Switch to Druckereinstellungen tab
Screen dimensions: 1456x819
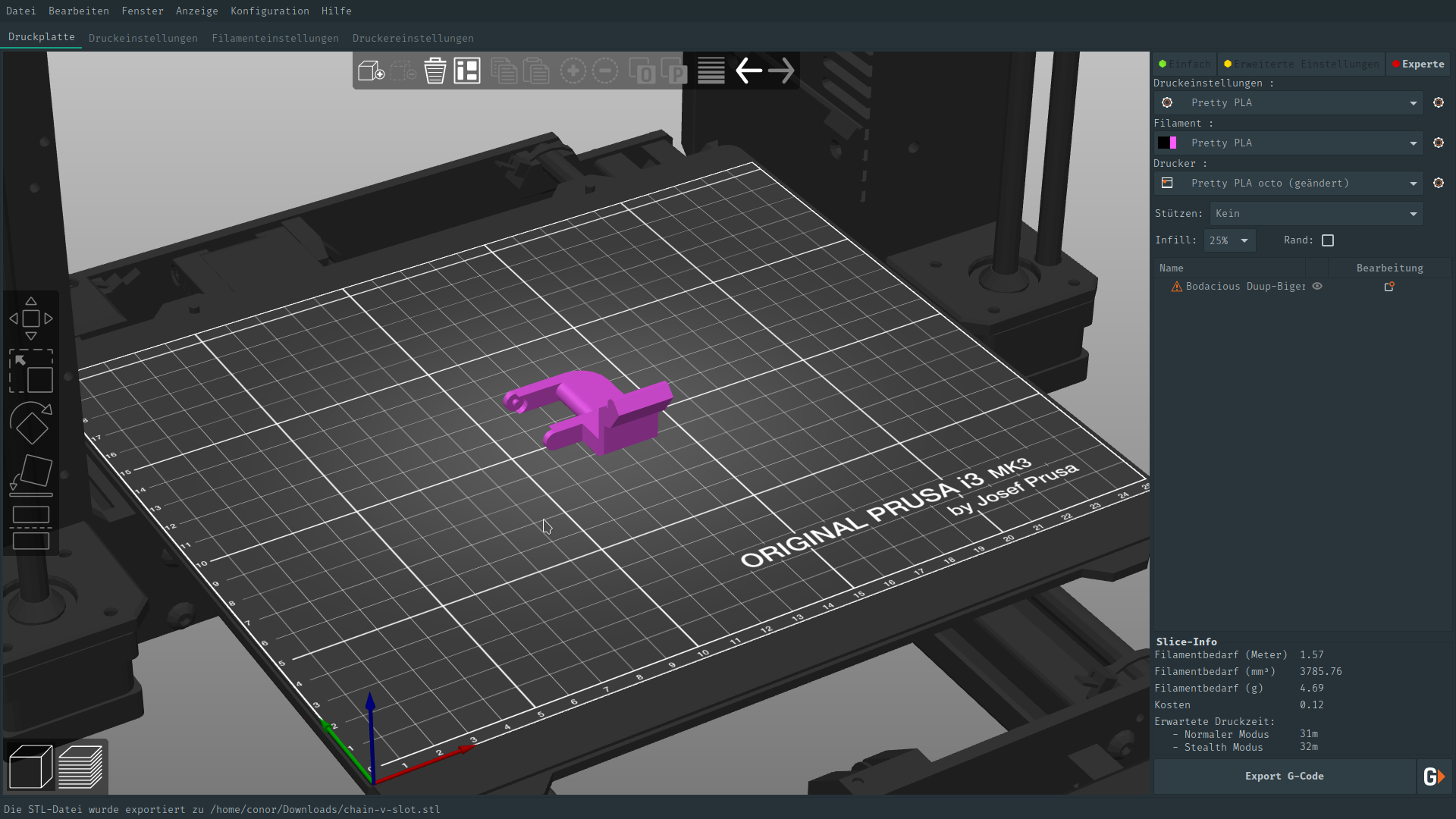coord(413,38)
